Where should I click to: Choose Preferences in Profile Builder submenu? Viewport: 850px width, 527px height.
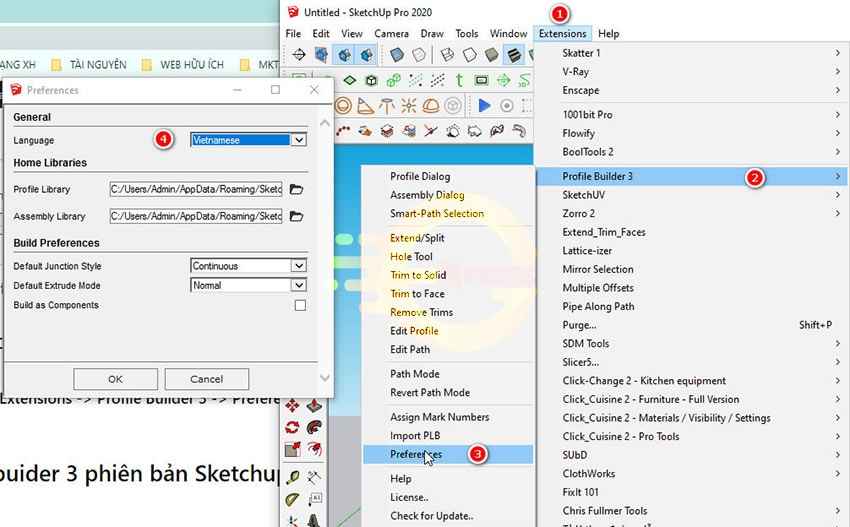pyautogui.click(x=448, y=454)
